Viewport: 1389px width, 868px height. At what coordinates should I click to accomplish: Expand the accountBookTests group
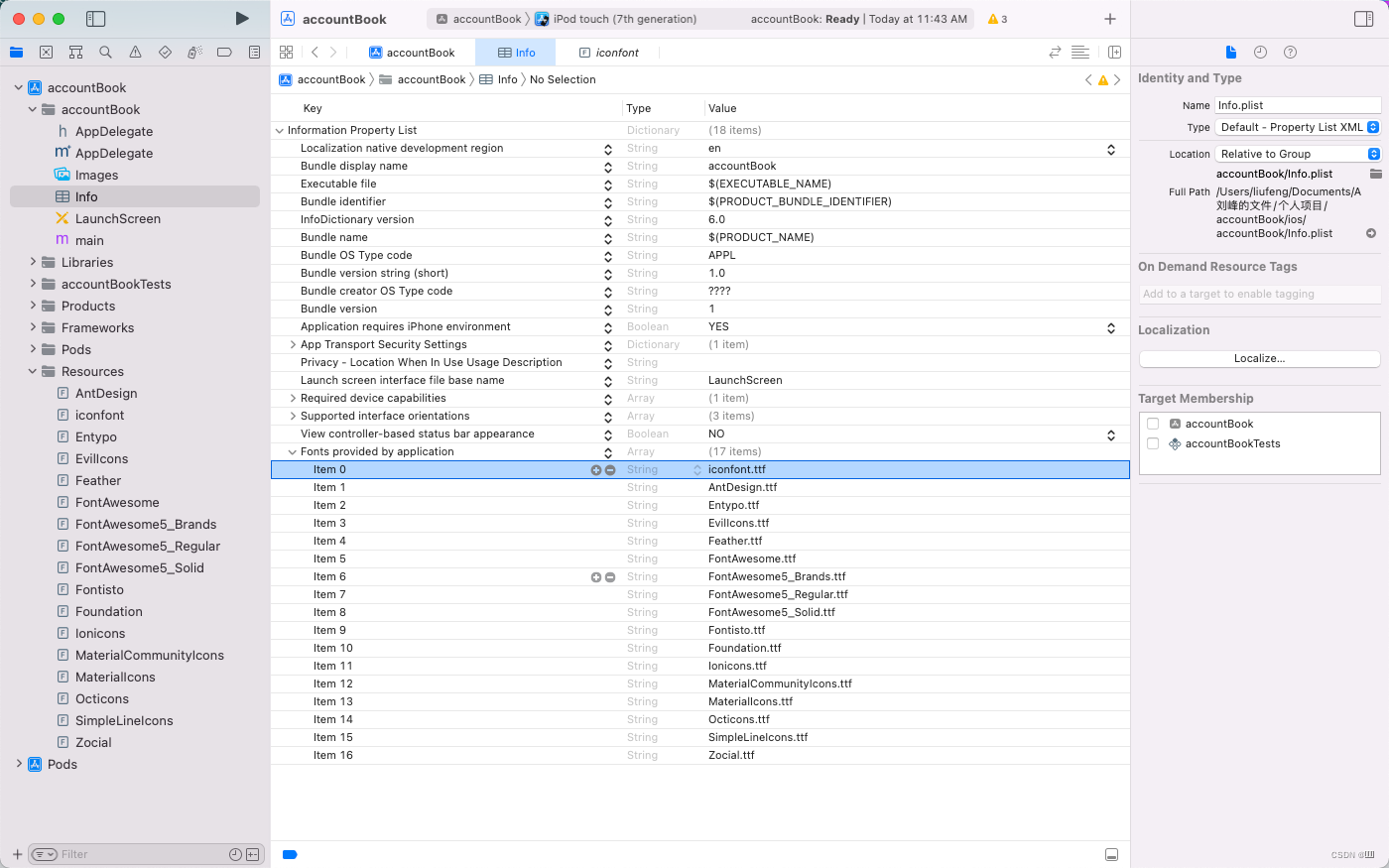click(33, 284)
